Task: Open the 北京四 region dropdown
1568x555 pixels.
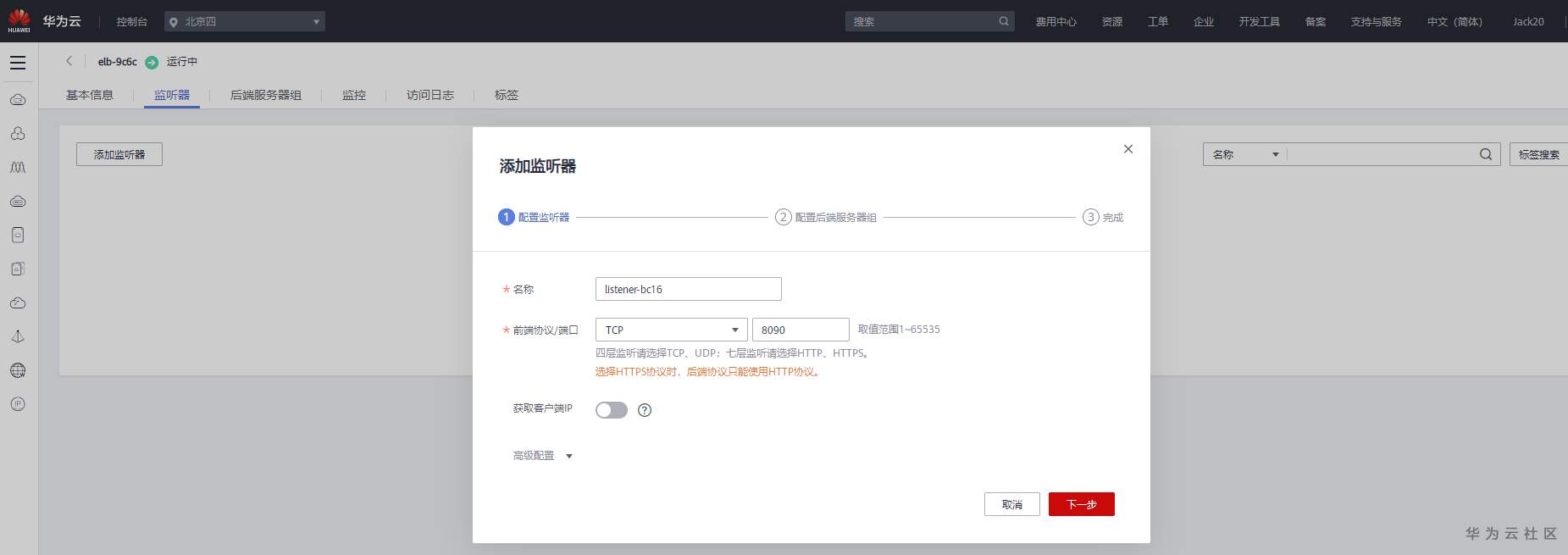Action: coord(245,21)
